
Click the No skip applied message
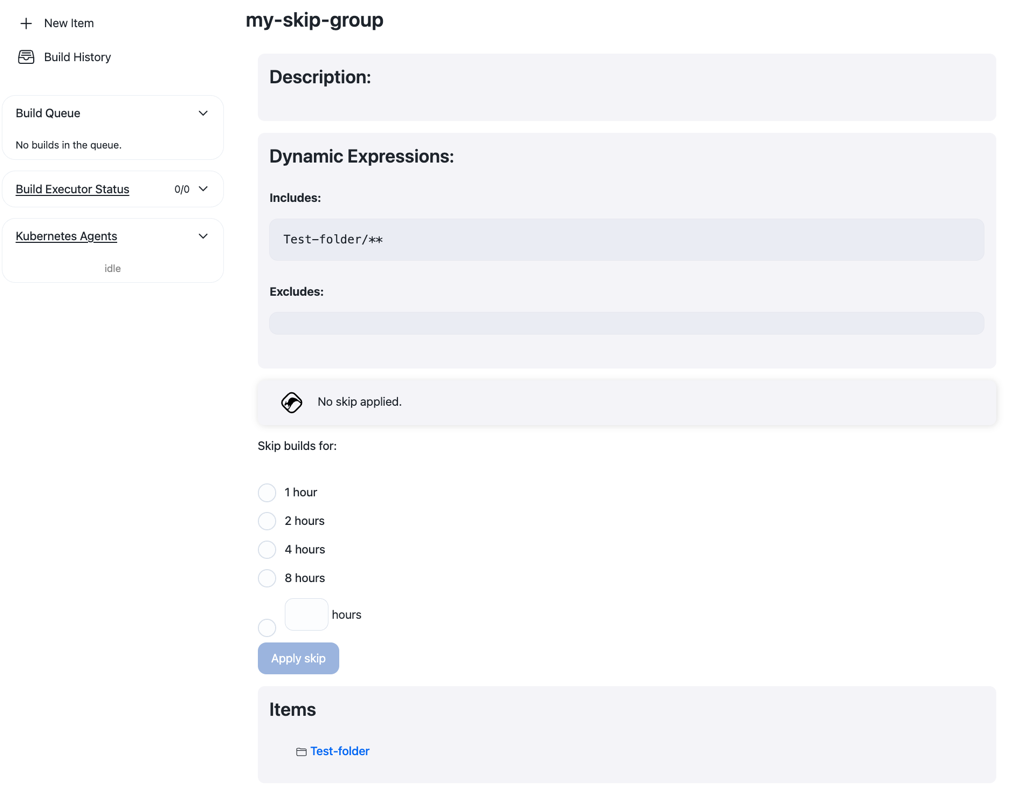tap(359, 402)
